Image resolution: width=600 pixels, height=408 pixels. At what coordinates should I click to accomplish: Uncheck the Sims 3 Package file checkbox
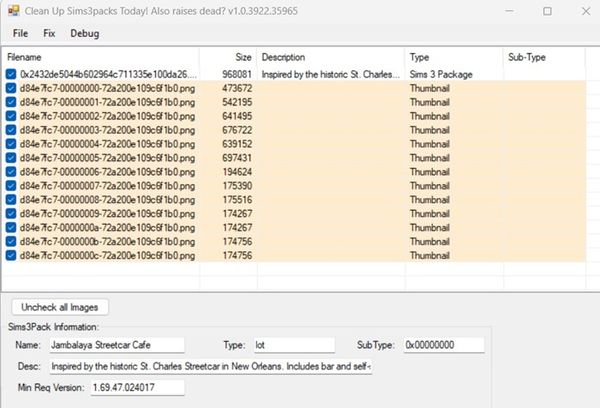click(x=11, y=74)
